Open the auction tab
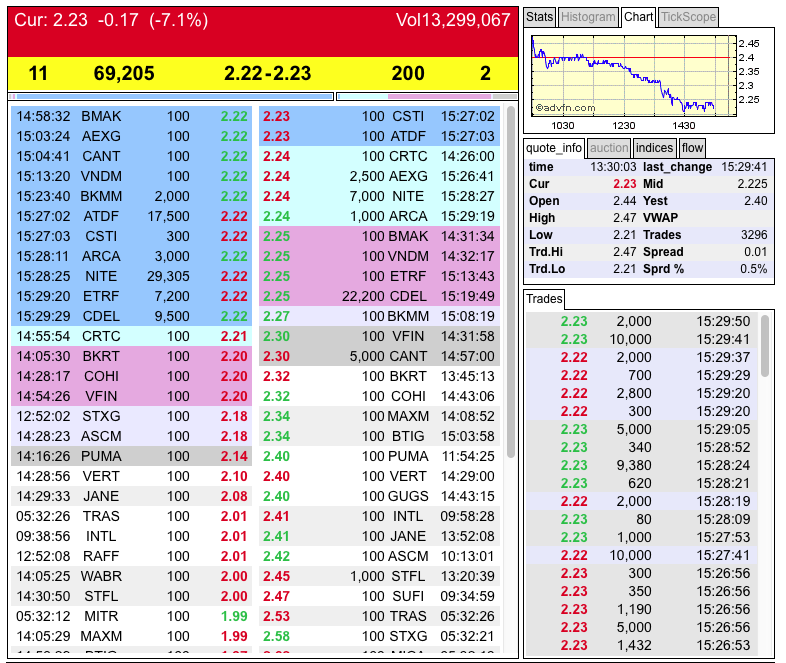 click(609, 148)
